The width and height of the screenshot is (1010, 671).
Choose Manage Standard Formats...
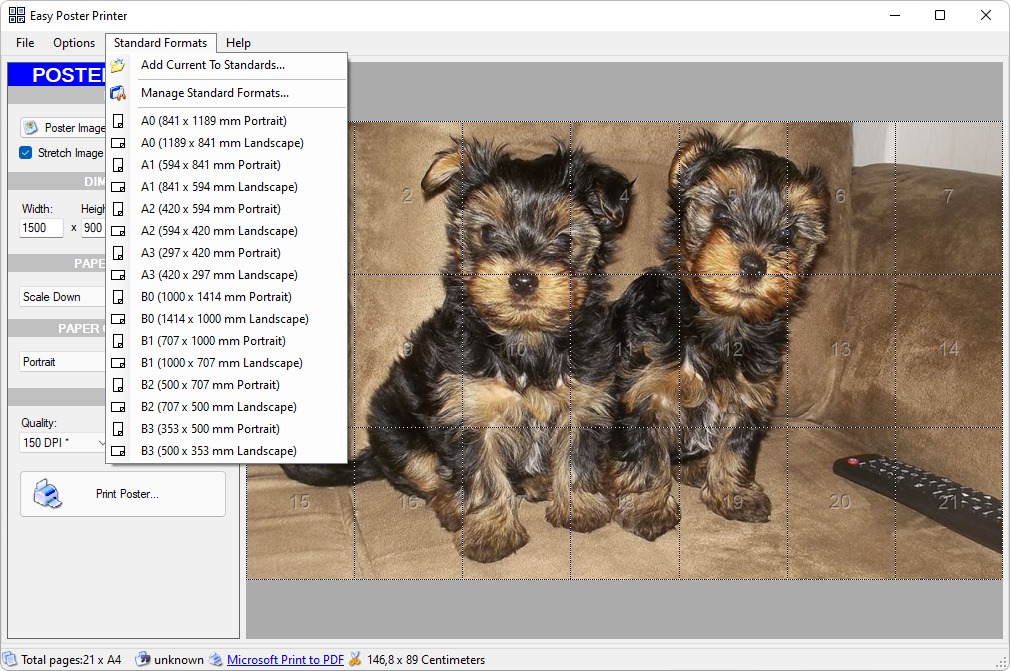coord(227,93)
